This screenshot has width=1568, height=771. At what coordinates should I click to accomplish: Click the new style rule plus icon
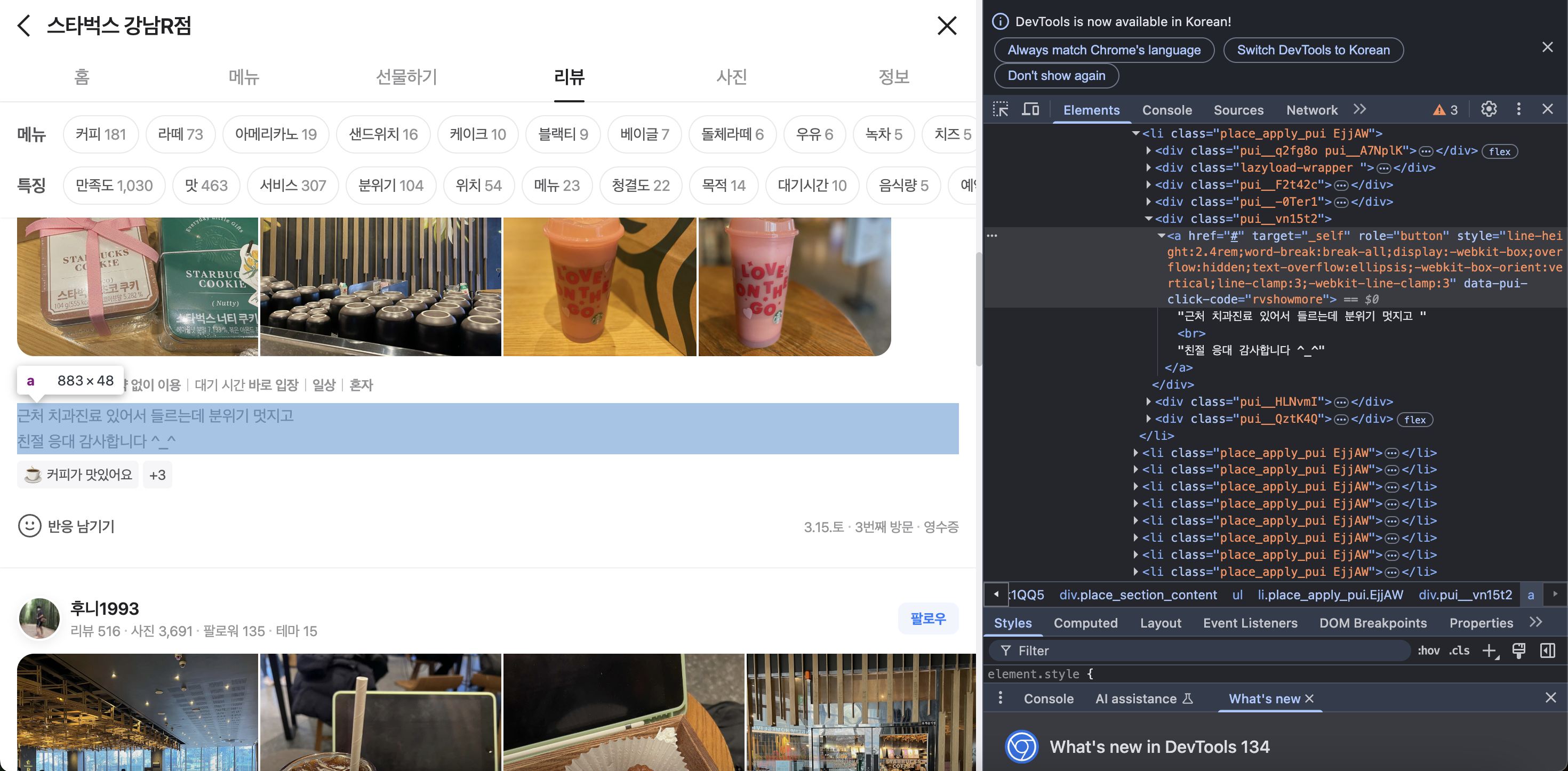[x=1489, y=650]
